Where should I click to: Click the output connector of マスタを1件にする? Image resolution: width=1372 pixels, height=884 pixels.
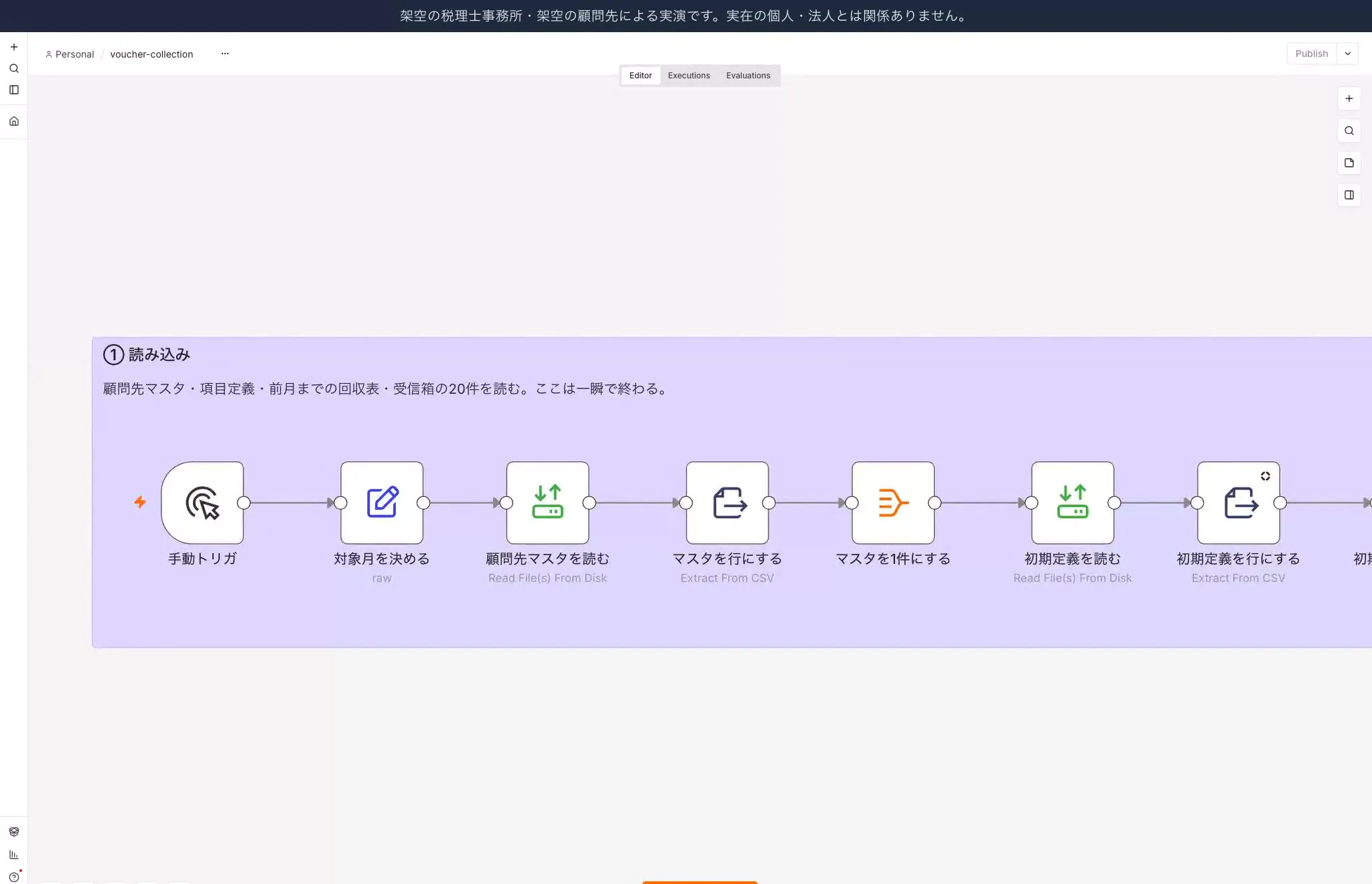[x=935, y=503]
